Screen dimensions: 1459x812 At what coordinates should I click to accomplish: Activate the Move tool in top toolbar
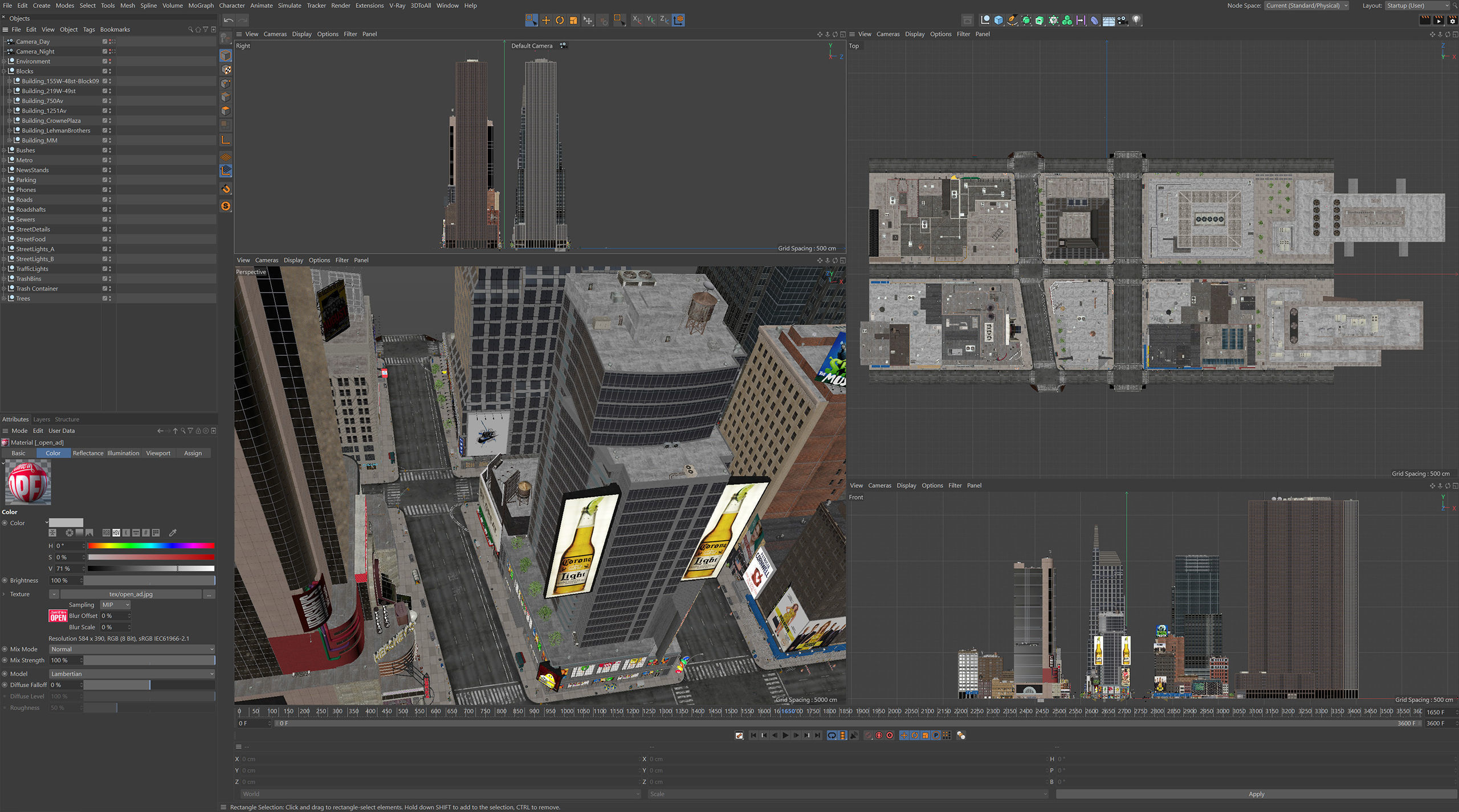[x=546, y=20]
